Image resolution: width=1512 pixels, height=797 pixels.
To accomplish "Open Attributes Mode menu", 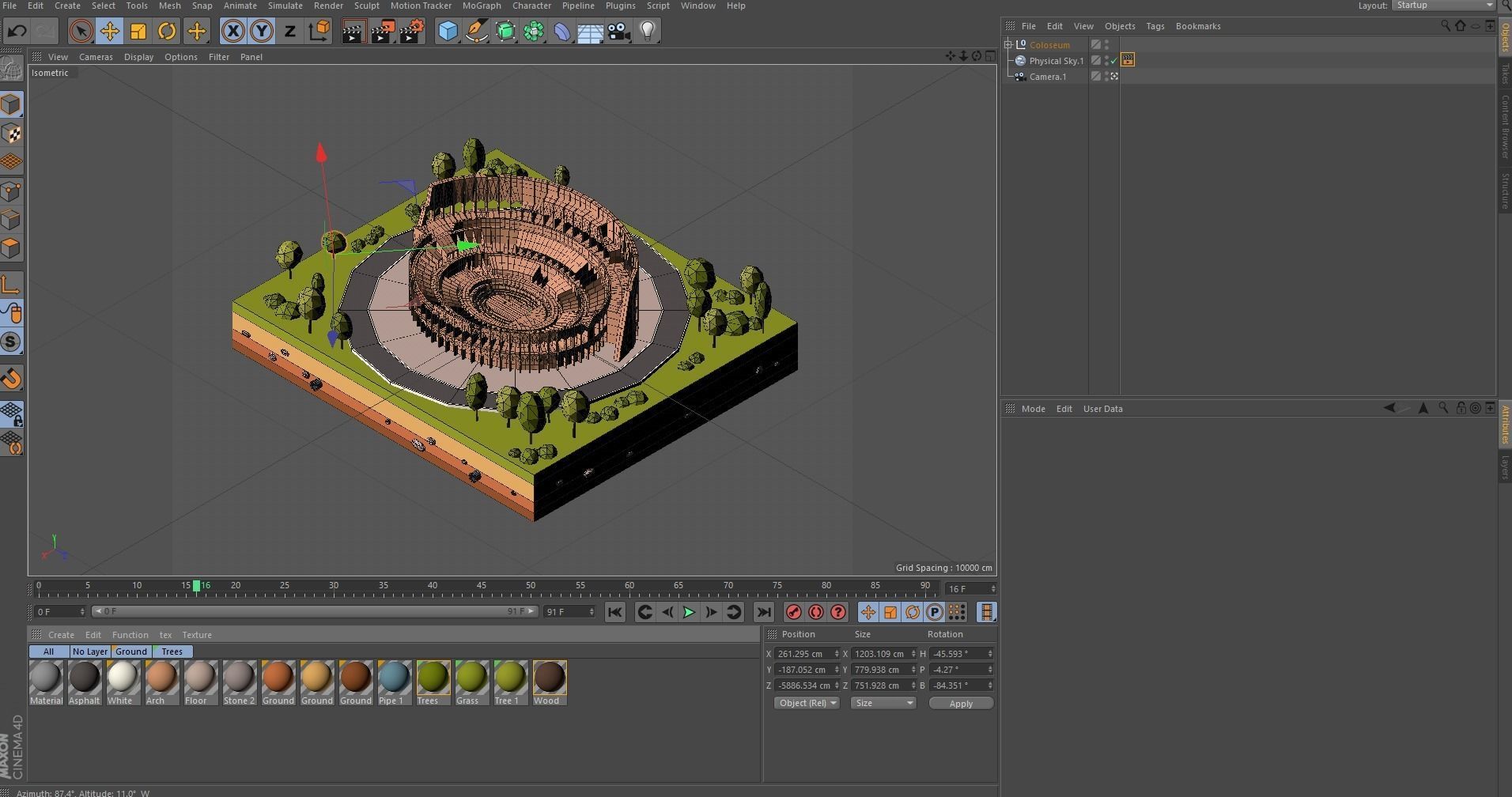I will (x=1033, y=409).
